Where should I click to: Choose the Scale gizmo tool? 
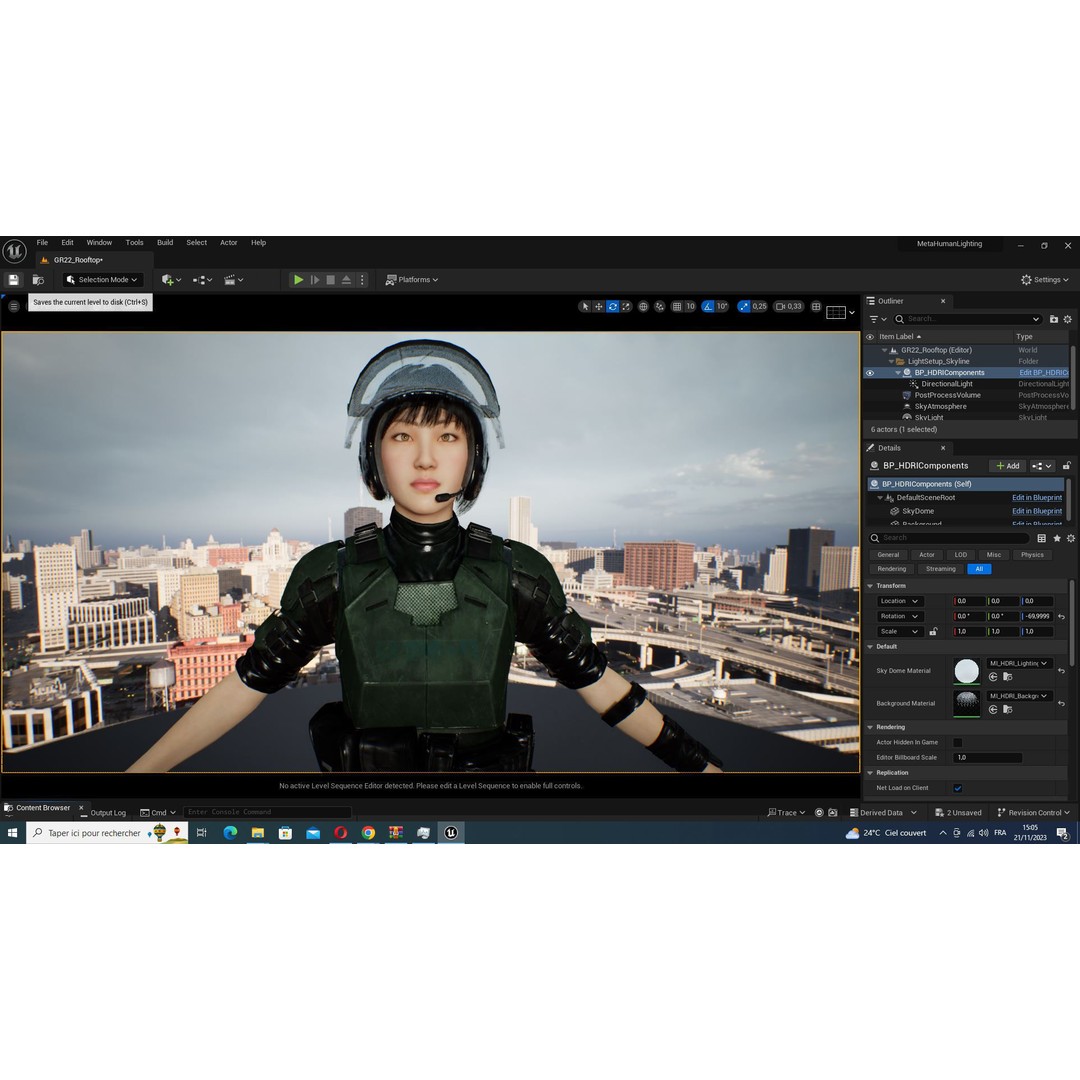[626, 307]
